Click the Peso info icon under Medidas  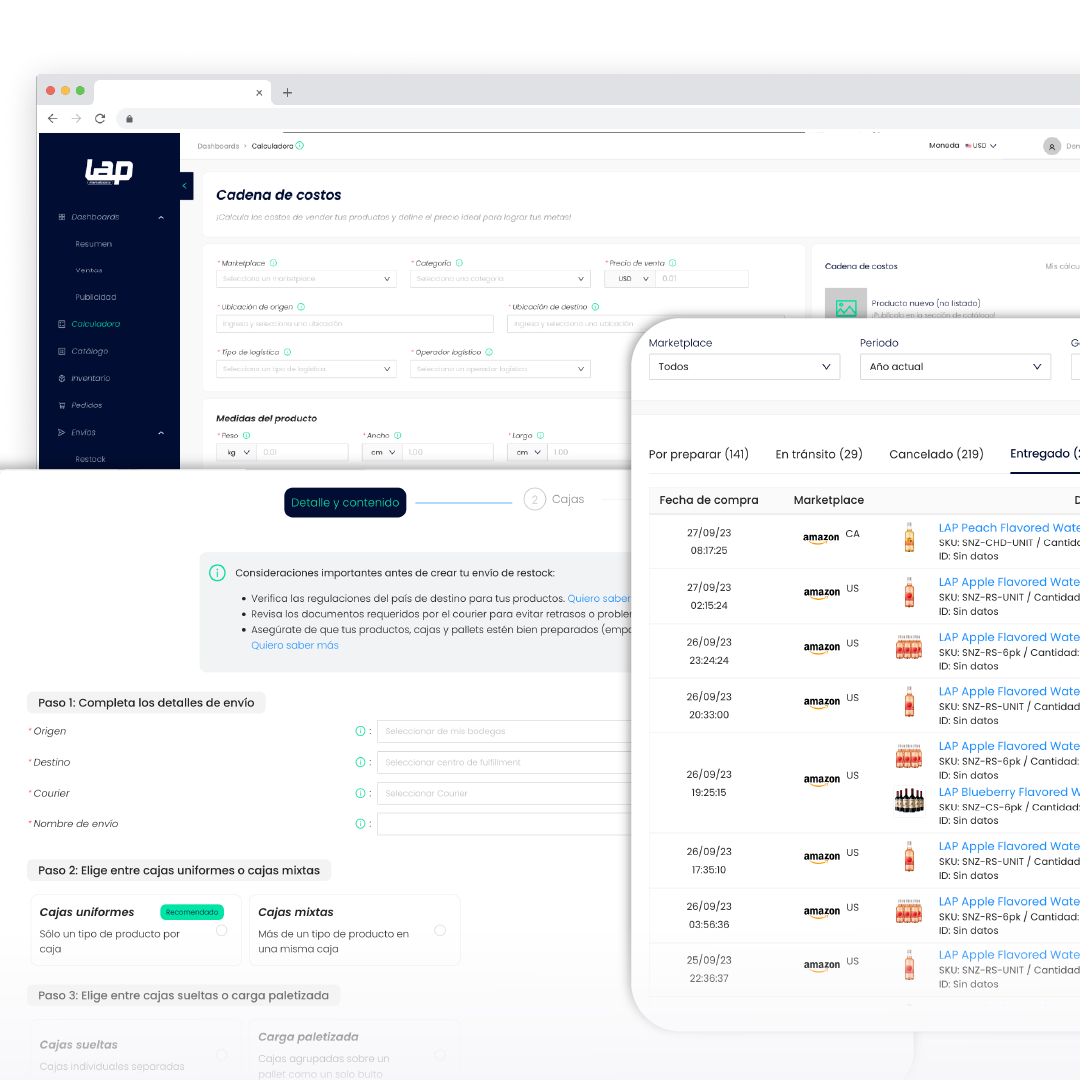pos(247,435)
